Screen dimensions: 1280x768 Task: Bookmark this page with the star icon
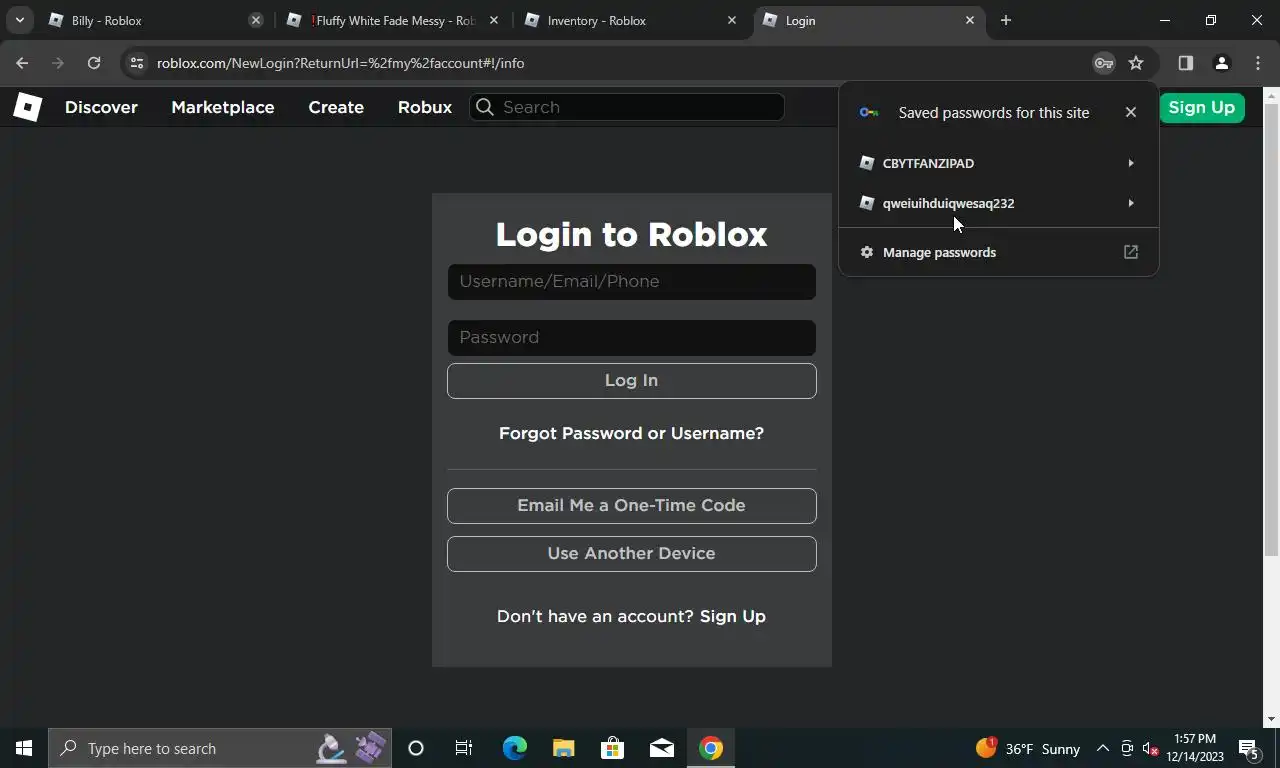click(x=1136, y=63)
